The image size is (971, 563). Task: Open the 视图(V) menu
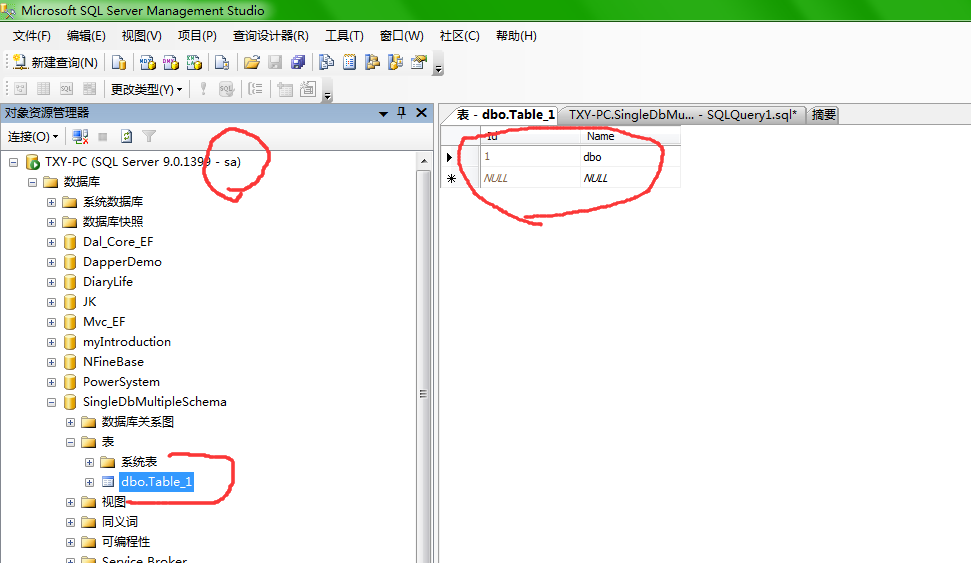click(142, 36)
